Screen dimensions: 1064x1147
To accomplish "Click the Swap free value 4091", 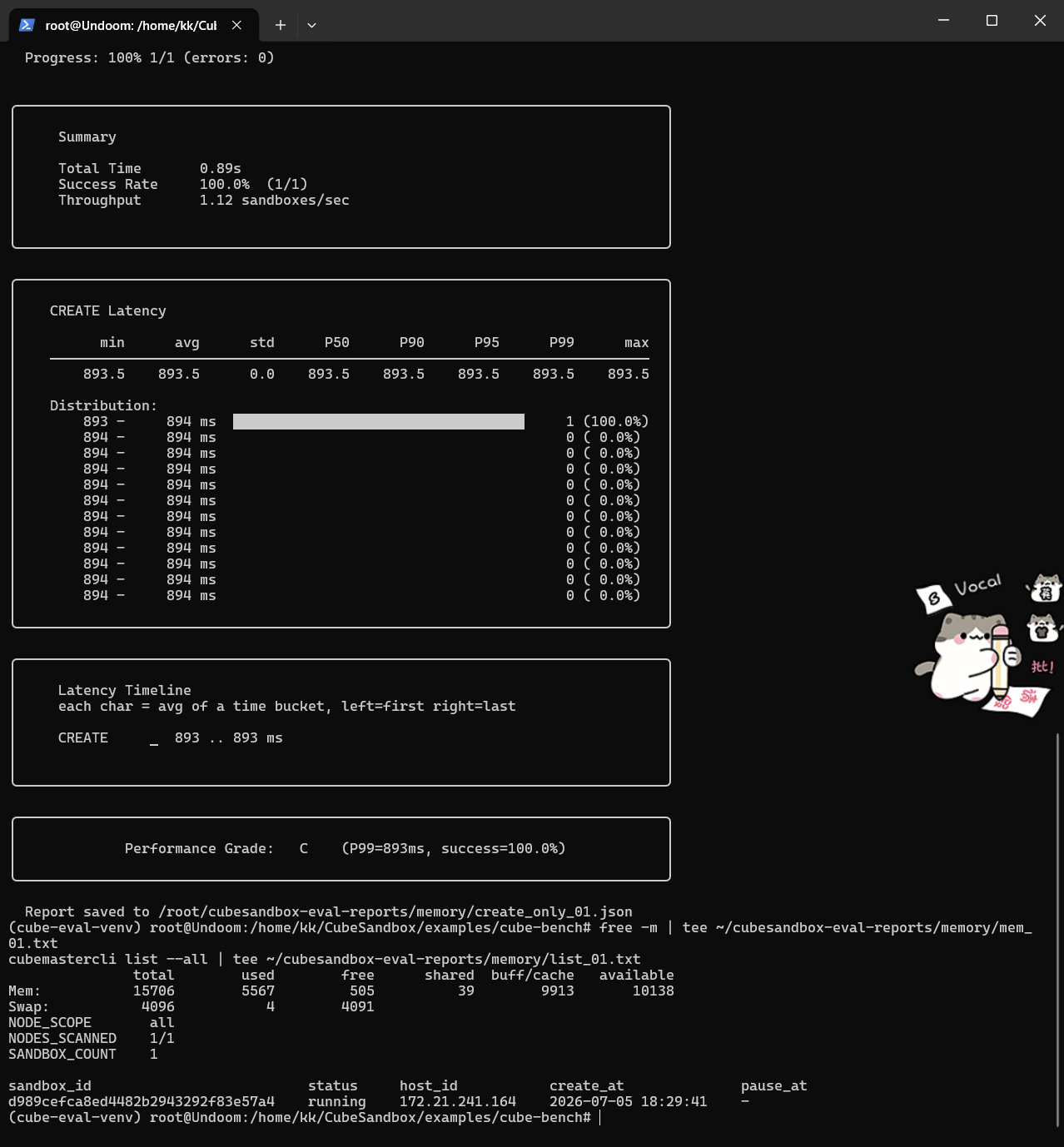I will click(358, 1006).
